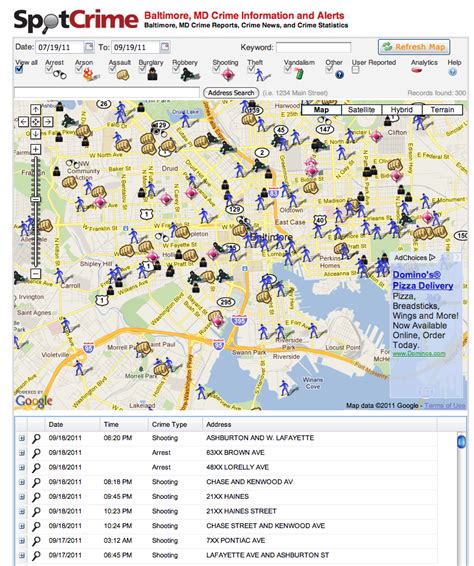Expand the 7XX Pontiac Ave row
Viewport: 474px width, 566px height.
point(22,541)
